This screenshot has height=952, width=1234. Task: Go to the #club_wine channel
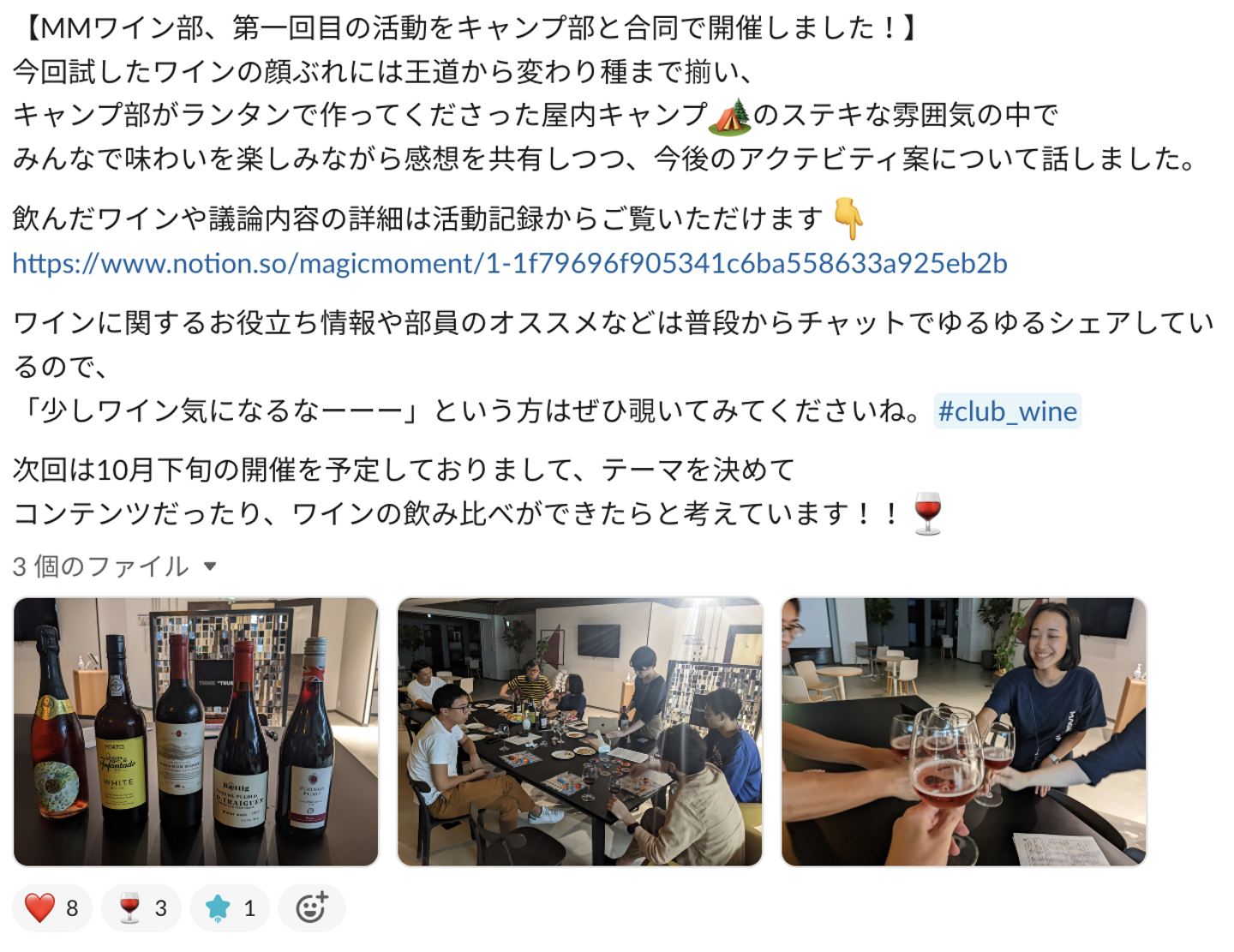1007,411
